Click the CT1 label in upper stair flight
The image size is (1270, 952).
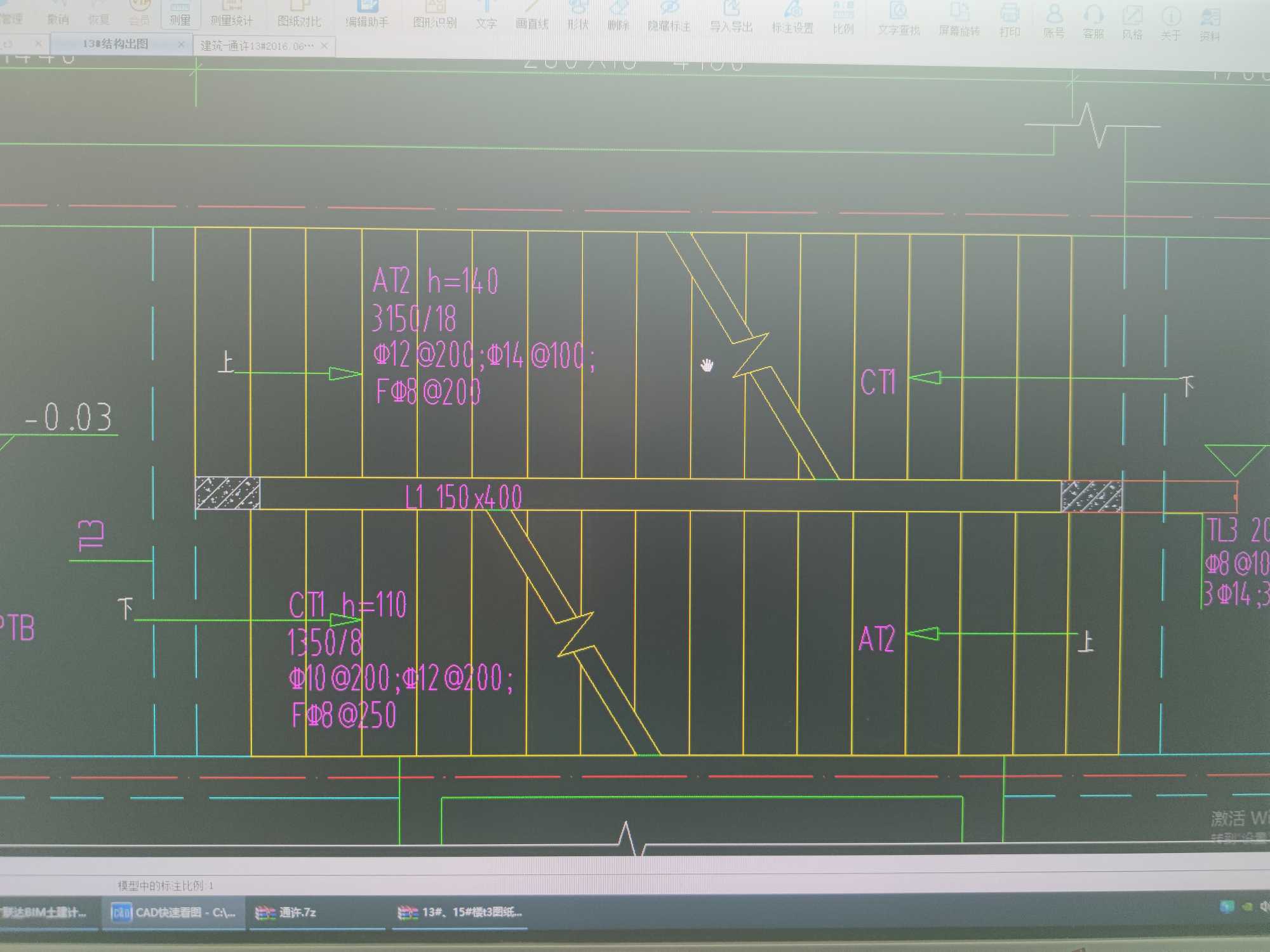click(878, 382)
